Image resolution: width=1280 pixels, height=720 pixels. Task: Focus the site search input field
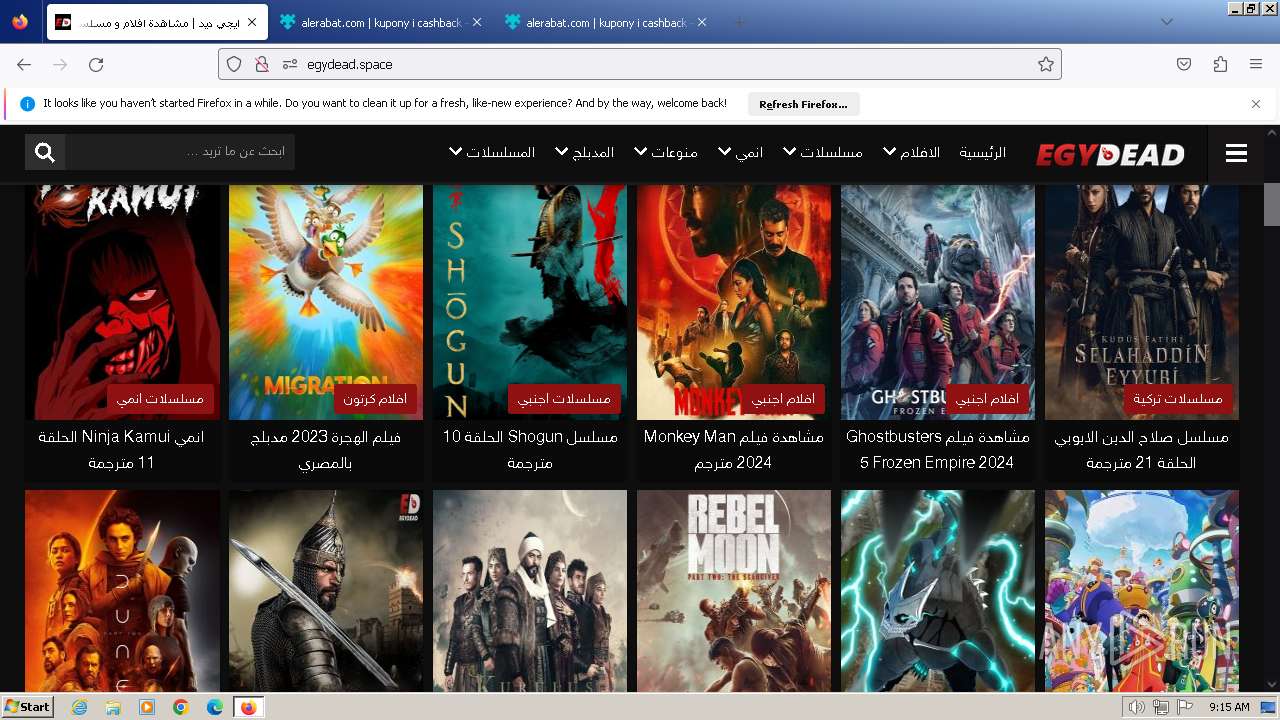[180, 152]
